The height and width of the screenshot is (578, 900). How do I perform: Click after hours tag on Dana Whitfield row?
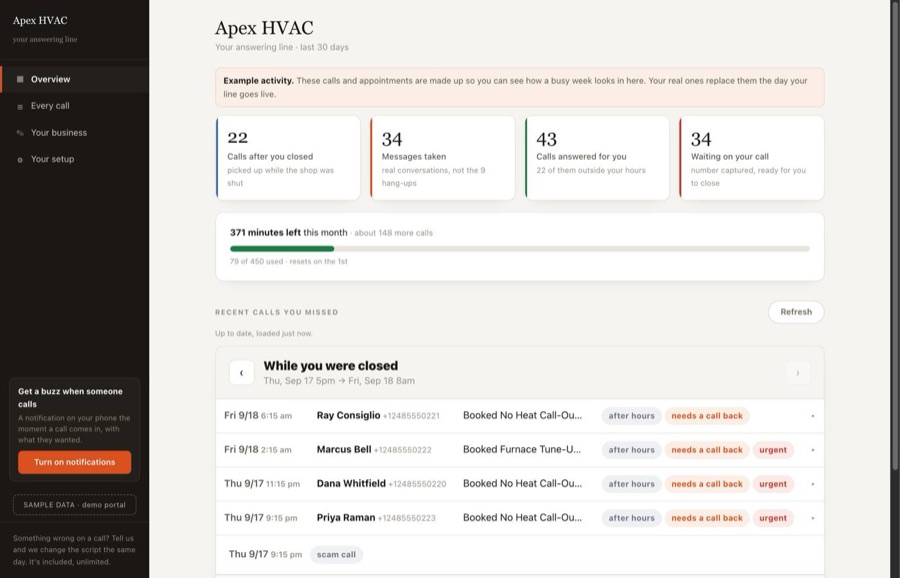pyautogui.click(x=631, y=484)
